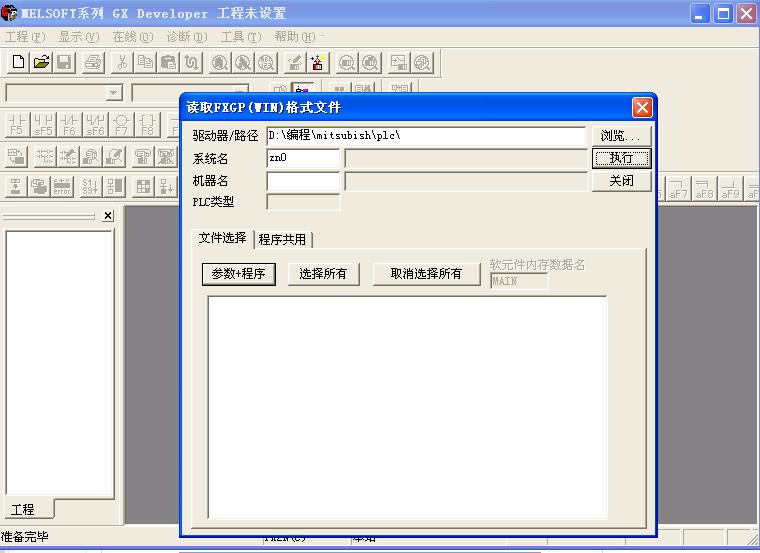
Task: Click the New Project toolbar icon
Action: pyautogui.click(x=18, y=62)
